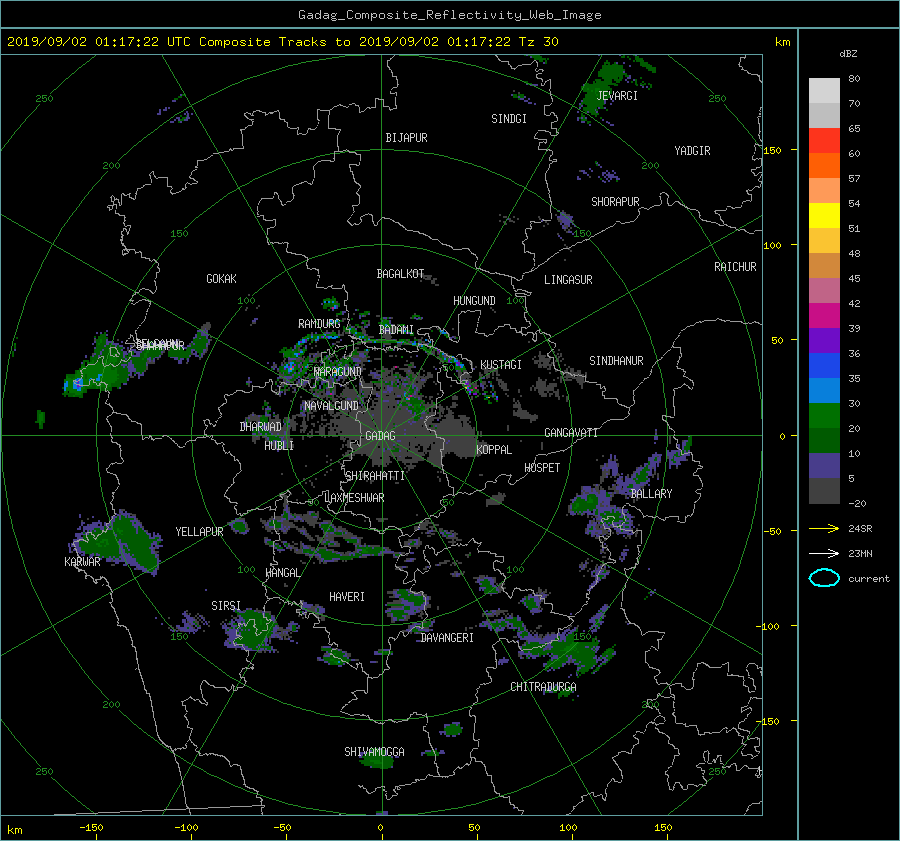Click the BADAMI city label
900x841 pixels.
(396, 330)
